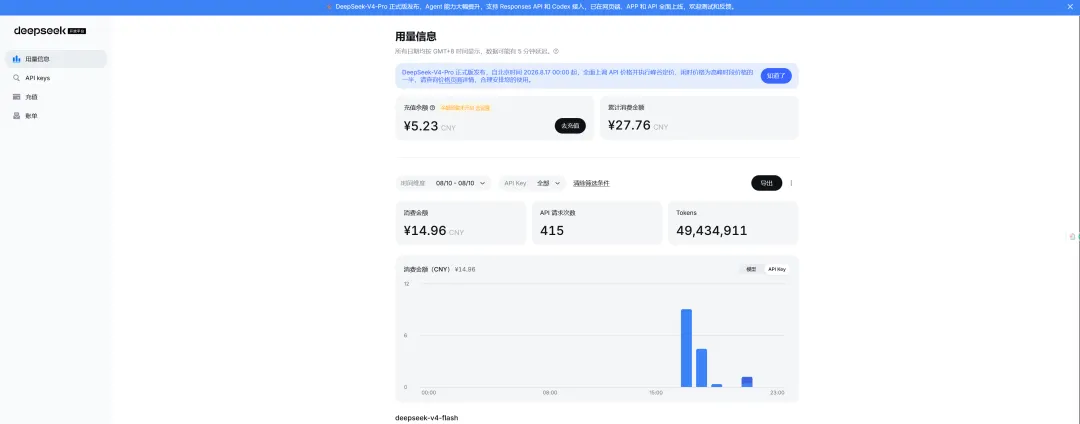
Task: Click the 清除筛选条件 link
Action: (591, 183)
